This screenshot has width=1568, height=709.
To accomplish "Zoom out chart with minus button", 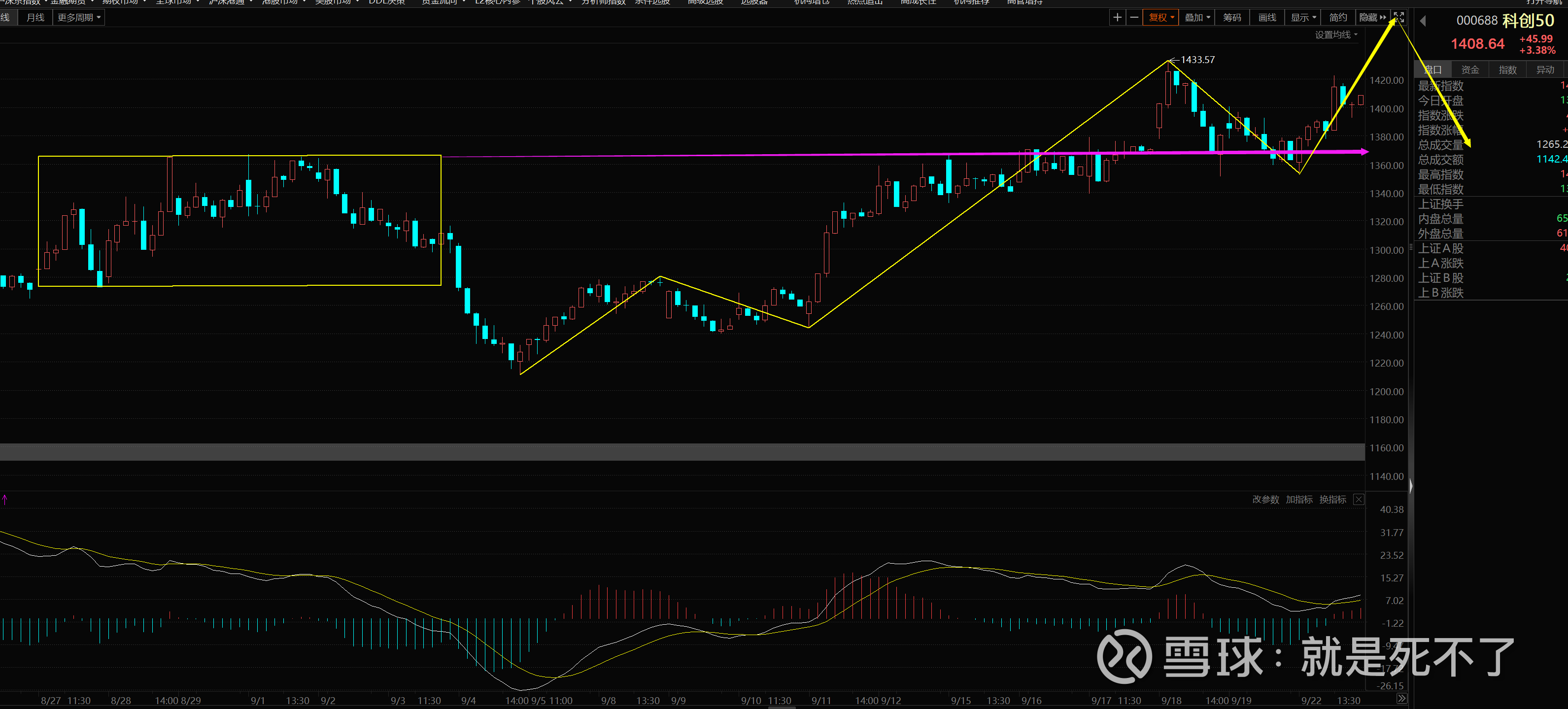I will pyautogui.click(x=1134, y=18).
